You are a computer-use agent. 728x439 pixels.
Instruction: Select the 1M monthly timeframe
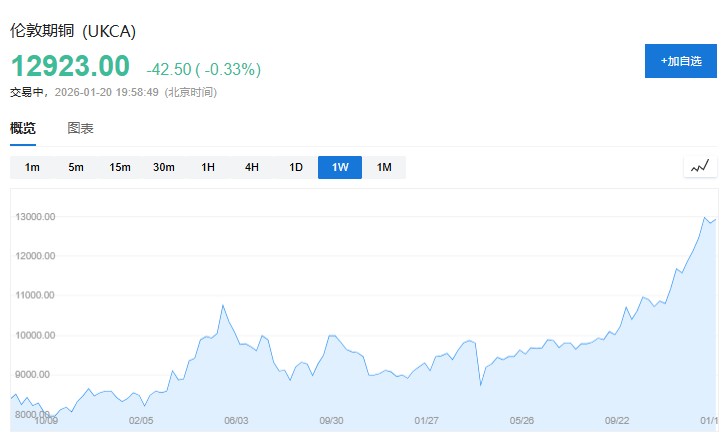(384, 167)
